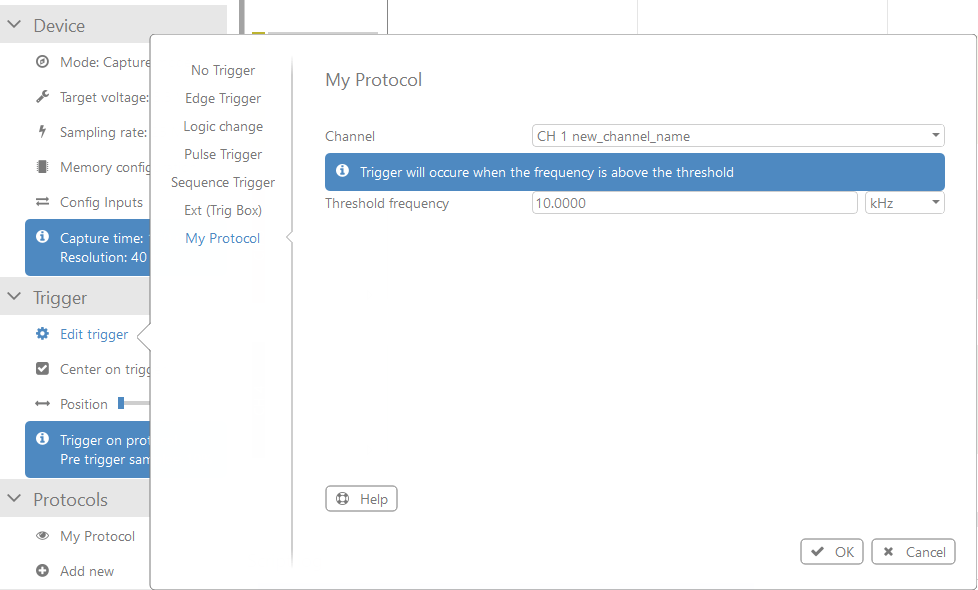Image resolution: width=978 pixels, height=590 pixels.
Task: Toggle My Protocol visibility eye icon
Action: pos(40,535)
